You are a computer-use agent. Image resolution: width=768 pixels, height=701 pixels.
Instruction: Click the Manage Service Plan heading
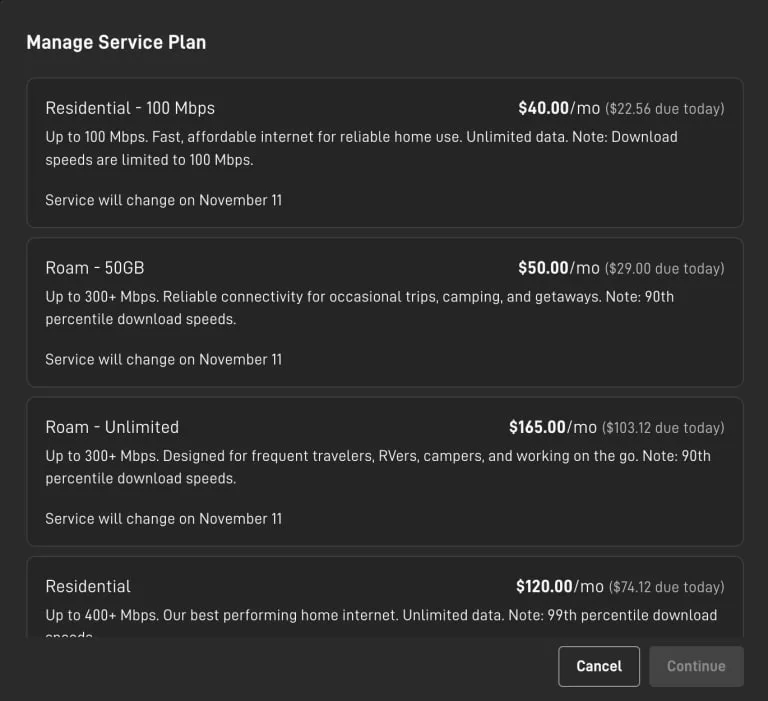tap(116, 42)
